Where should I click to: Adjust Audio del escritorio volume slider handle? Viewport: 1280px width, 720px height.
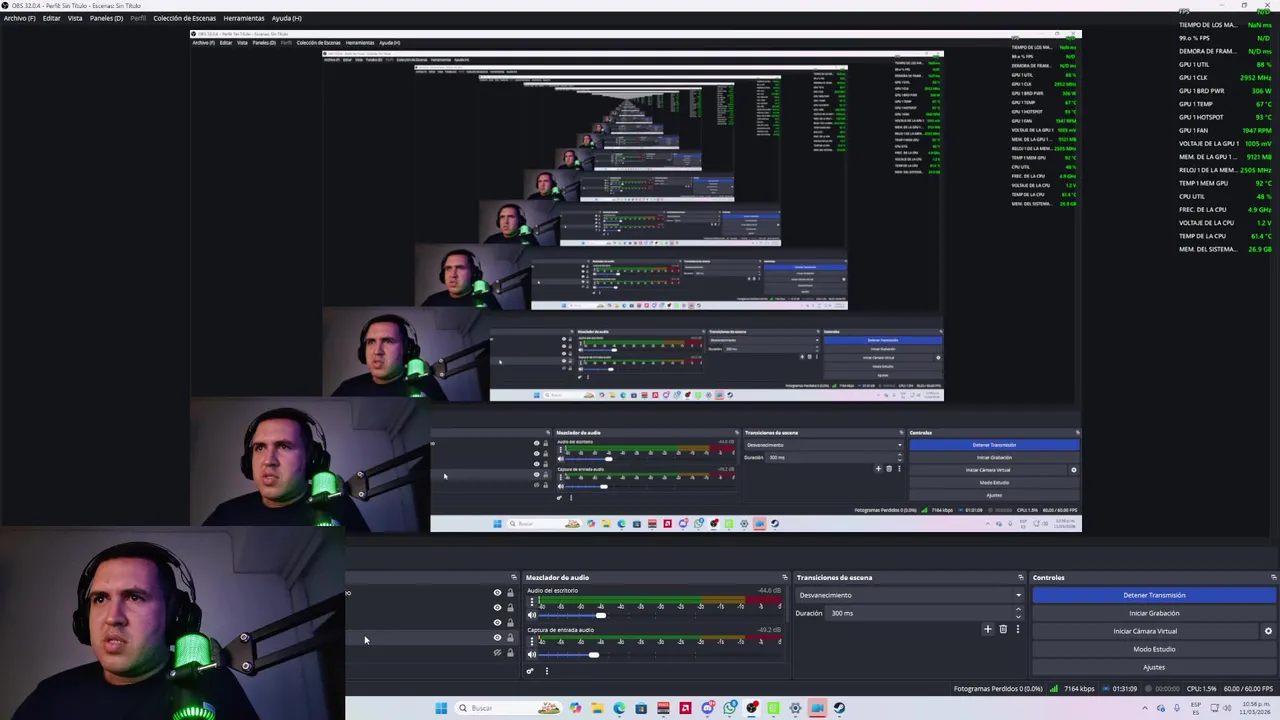(601, 615)
